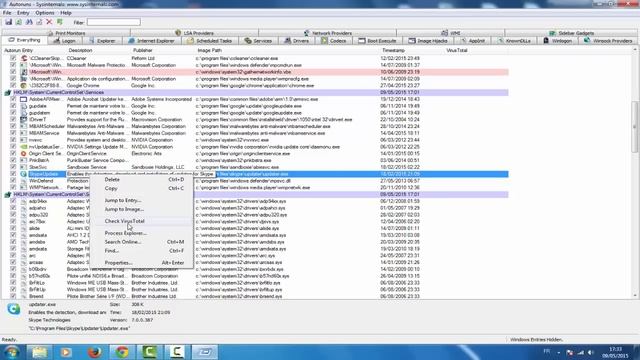Open the Options menu
Screen dimensions: 640x360
coord(44,13)
